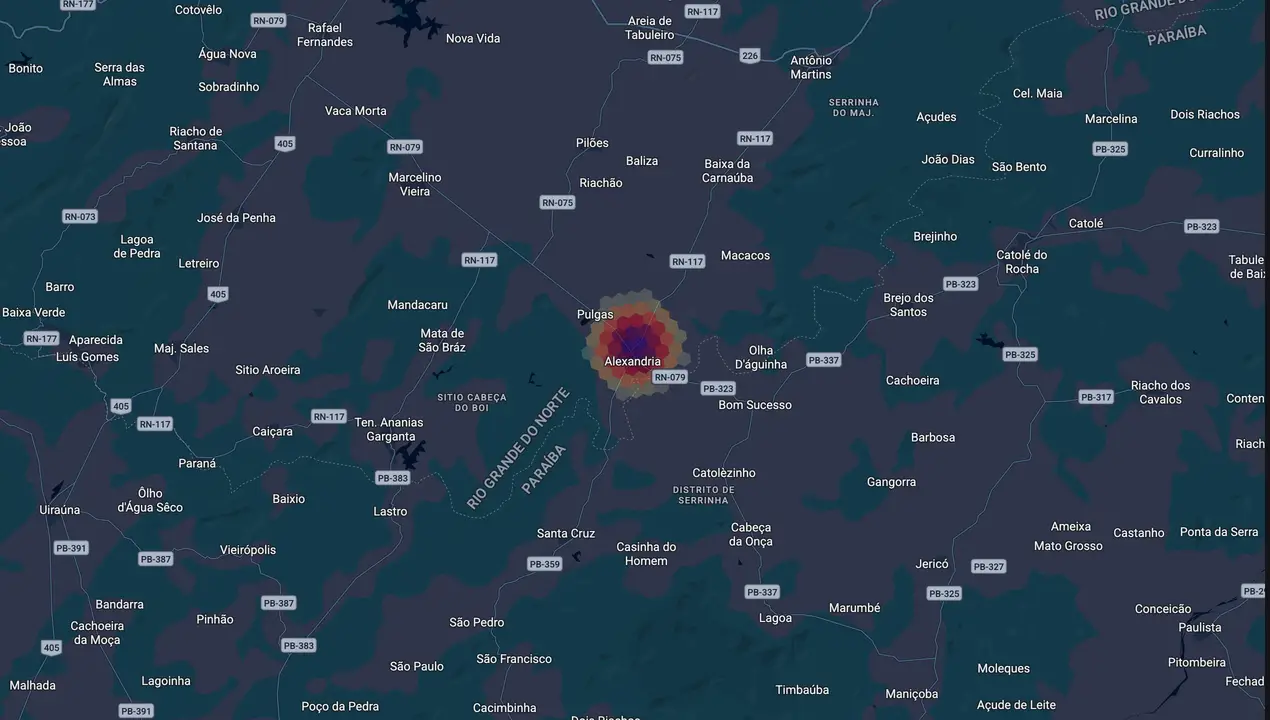Click the Serra das Almas label
Screen dimensions: 1270x720
120,75
